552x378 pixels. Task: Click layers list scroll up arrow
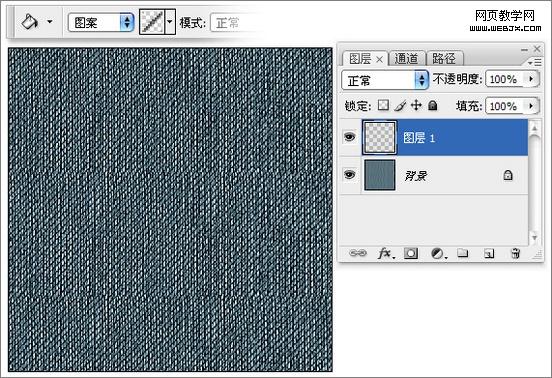pyautogui.click(x=534, y=128)
